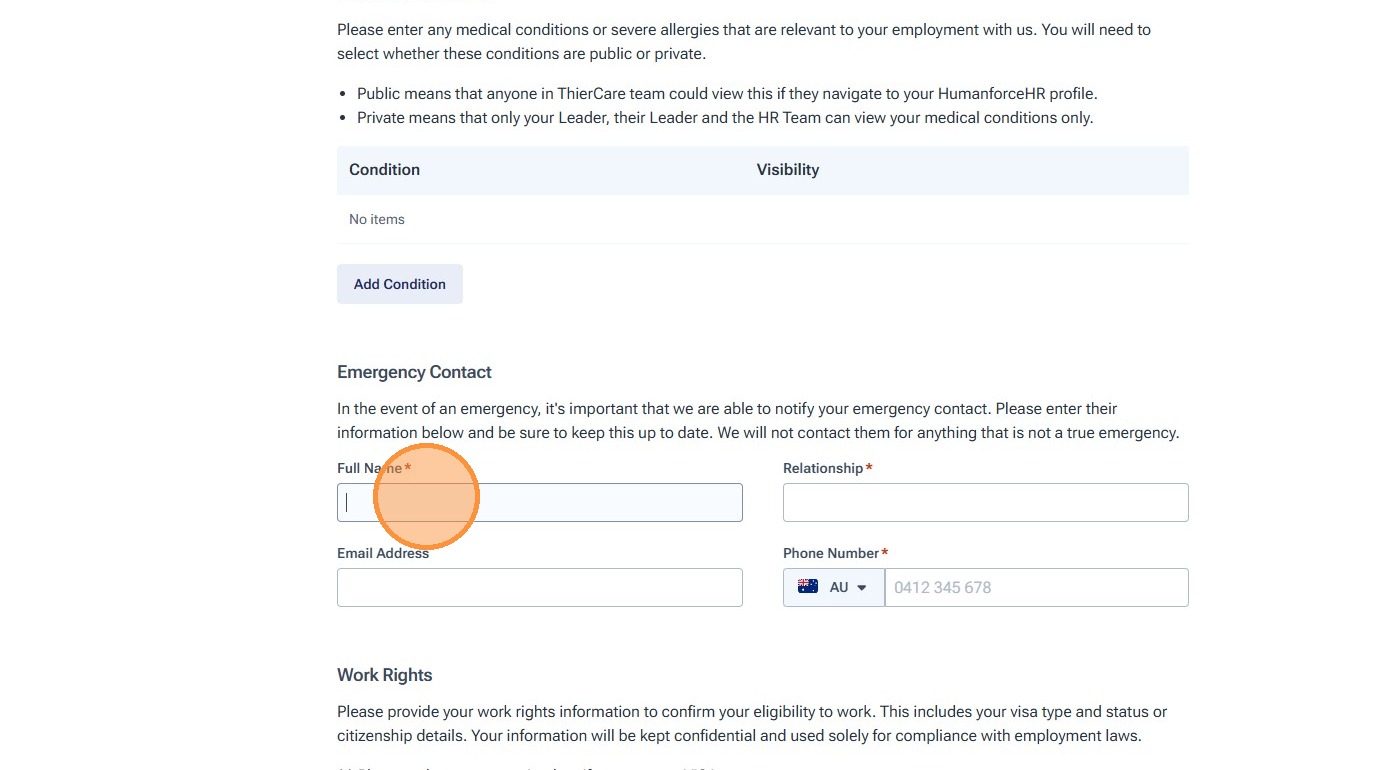Click the Condition column header
Screen dimensions: 1376x770
[384, 170]
